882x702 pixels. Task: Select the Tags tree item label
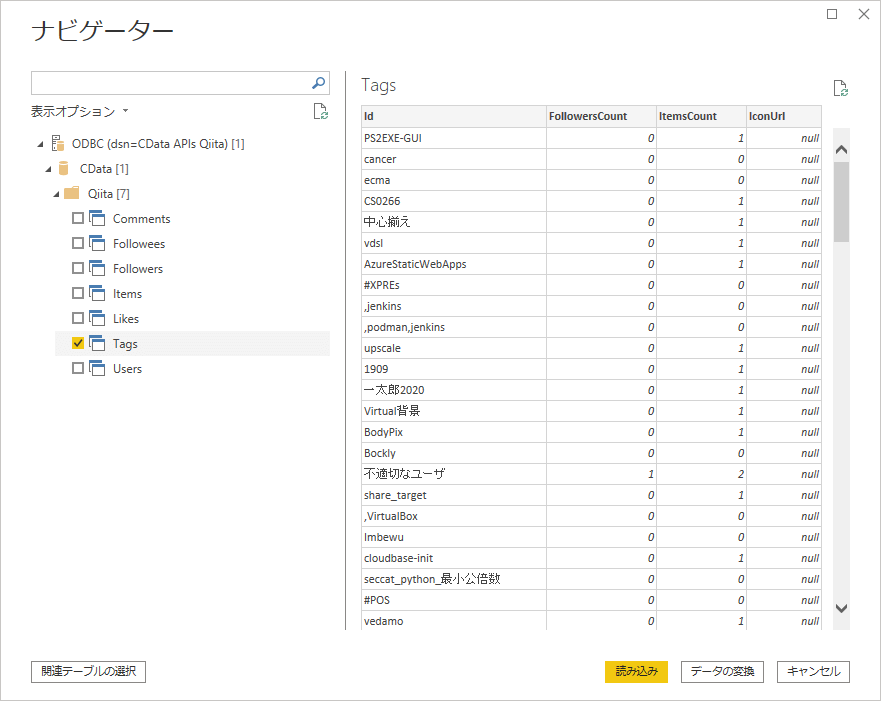(125, 344)
